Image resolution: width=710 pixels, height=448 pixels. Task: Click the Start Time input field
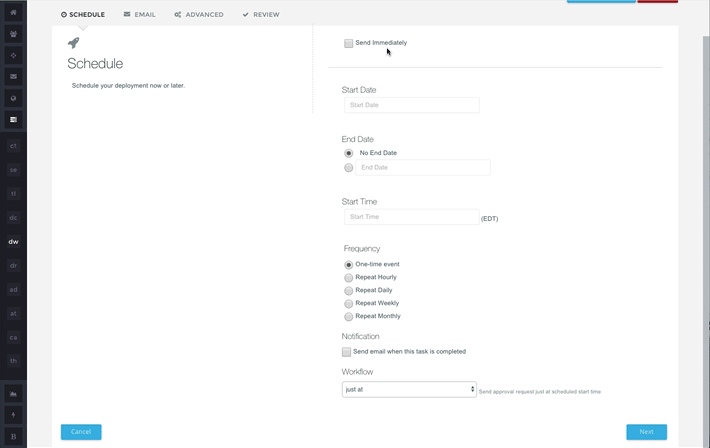pos(411,217)
